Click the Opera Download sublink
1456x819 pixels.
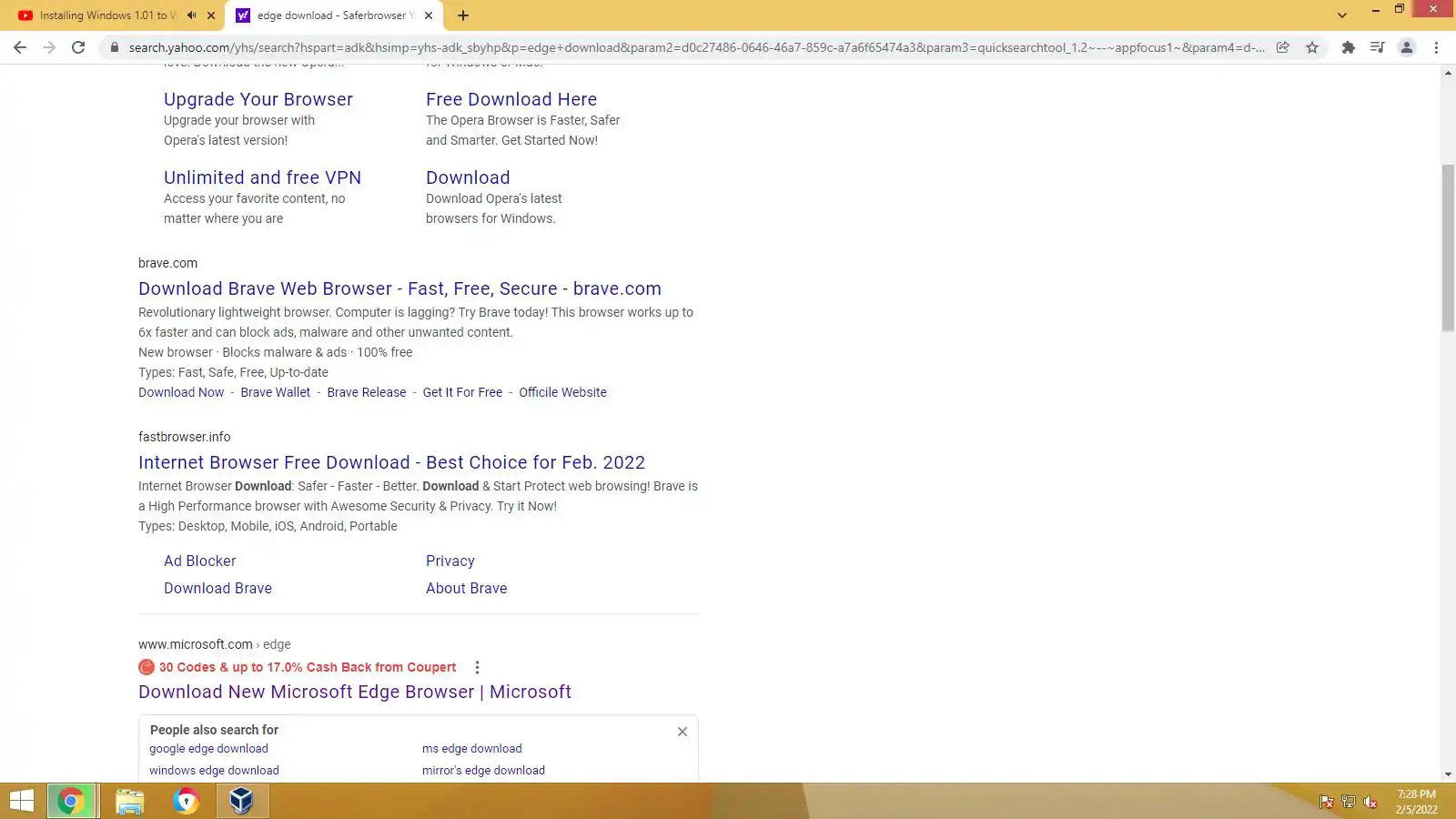[x=468, y=177]
